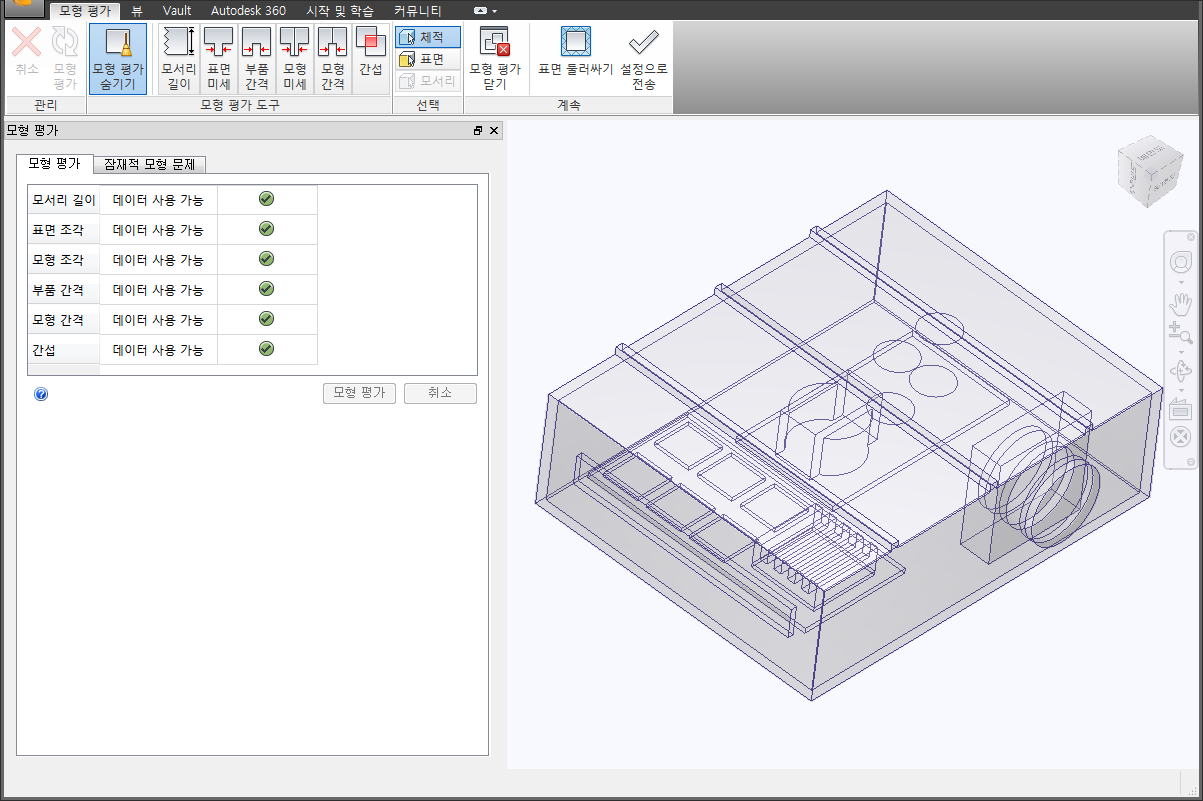The width and height of the screenshot is (1203, 801).
Task: Click the Look At tool icon
Action: tap(1180, 408)
